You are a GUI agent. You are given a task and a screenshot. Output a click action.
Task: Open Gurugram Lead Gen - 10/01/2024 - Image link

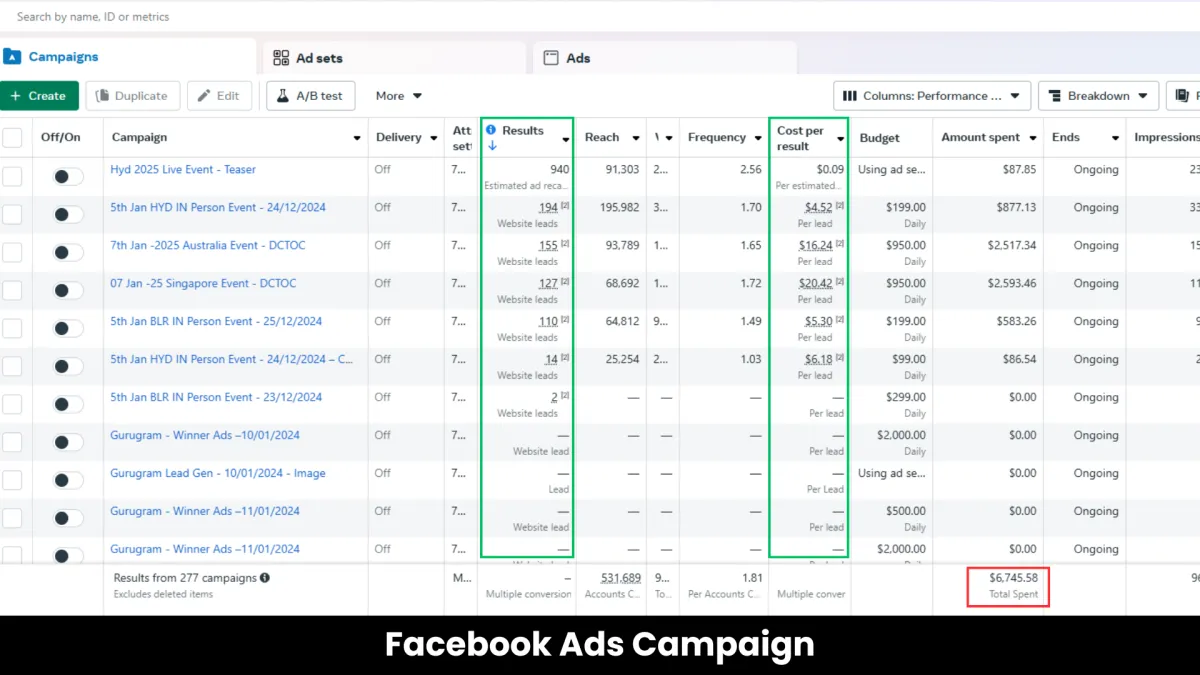pyautogui.click(x=218, y=474)
